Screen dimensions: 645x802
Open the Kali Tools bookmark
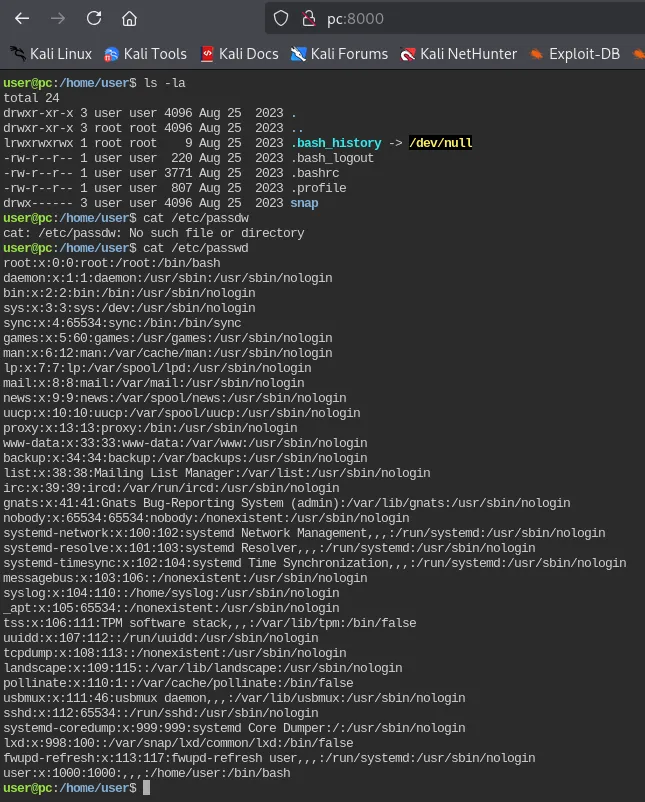pyautogui.click(x=145, y=54)
